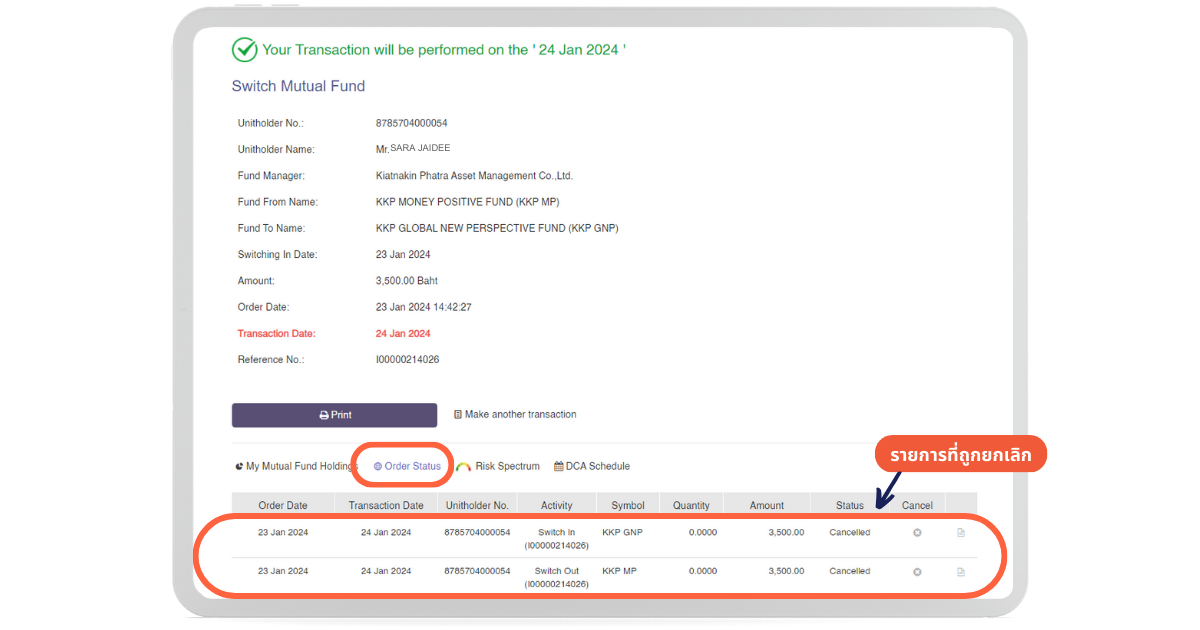Open the Order Status tab
1200x630 pixels.
point(412,467)
